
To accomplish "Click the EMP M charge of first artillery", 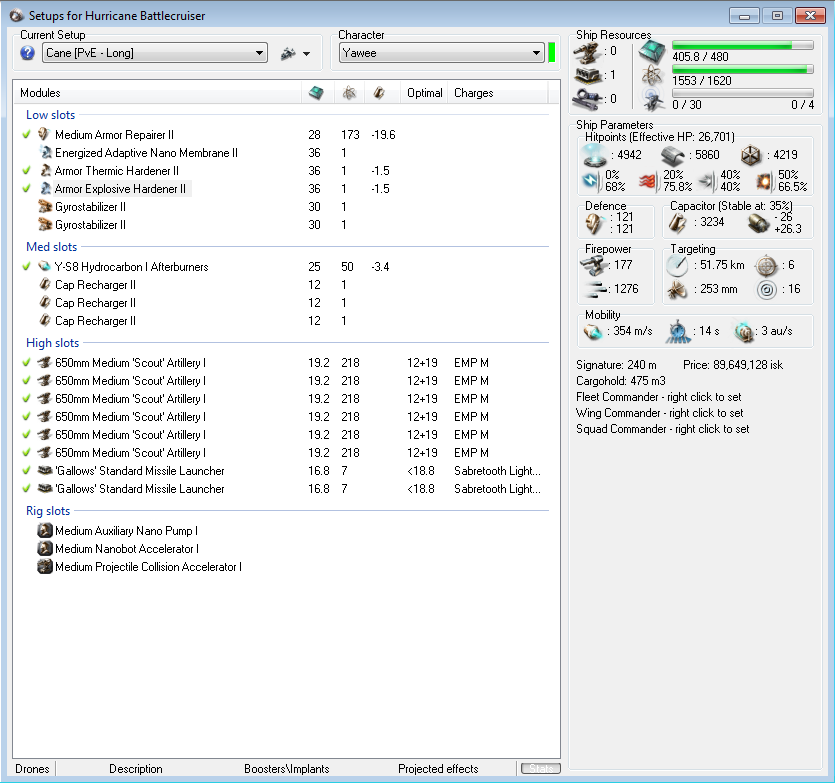I will click(471, 363).
